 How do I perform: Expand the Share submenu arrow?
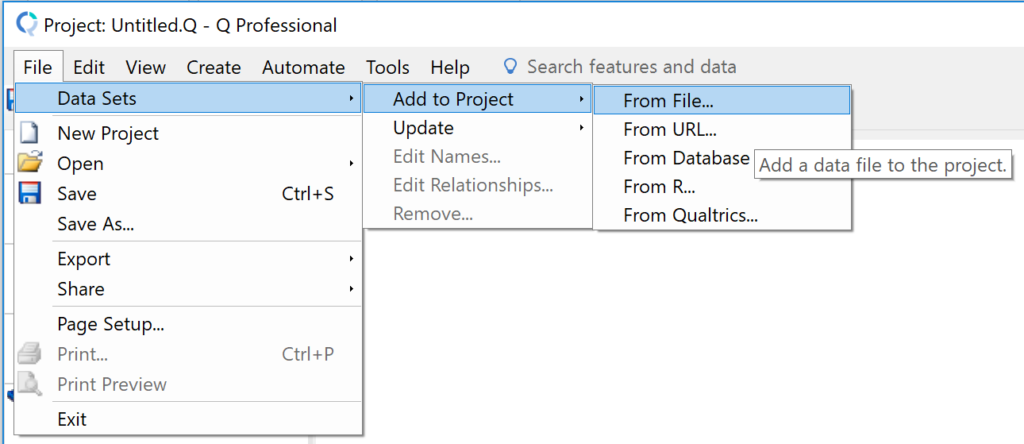tap(351, 288)
